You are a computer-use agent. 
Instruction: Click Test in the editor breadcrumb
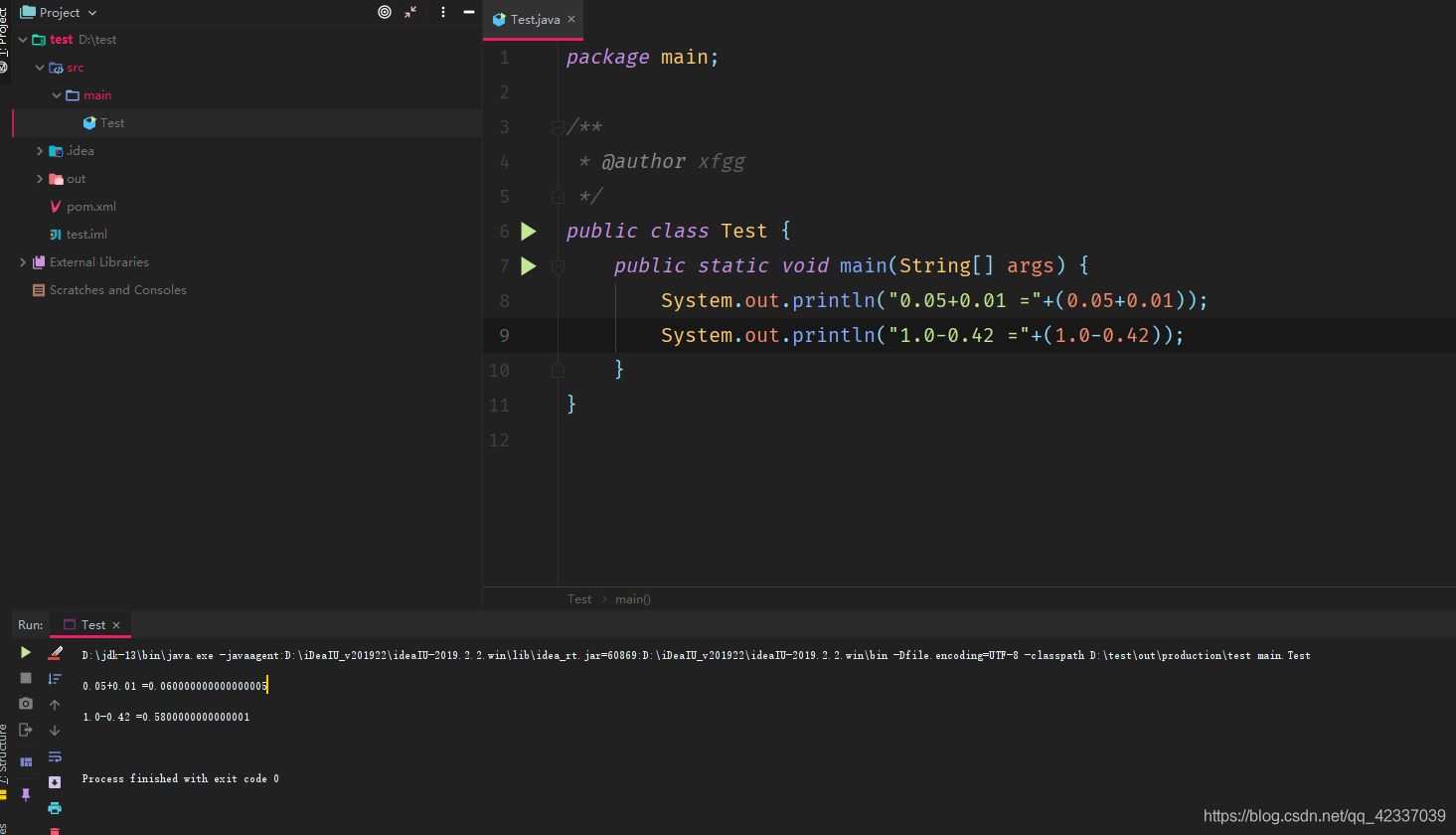click(579, 599)
